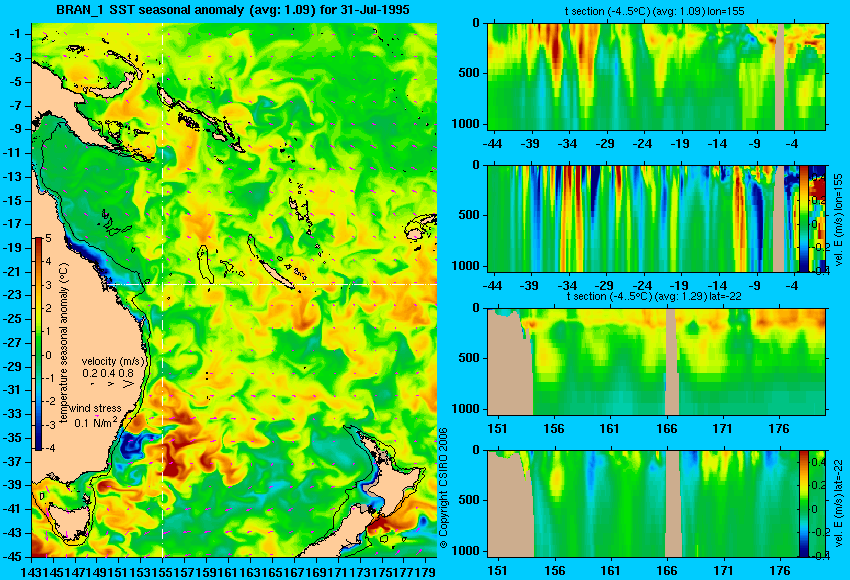This screenshot has height=580, width=850.
Task: Open the eastward velocity section plot for lon=155
Action: point(643,218)
